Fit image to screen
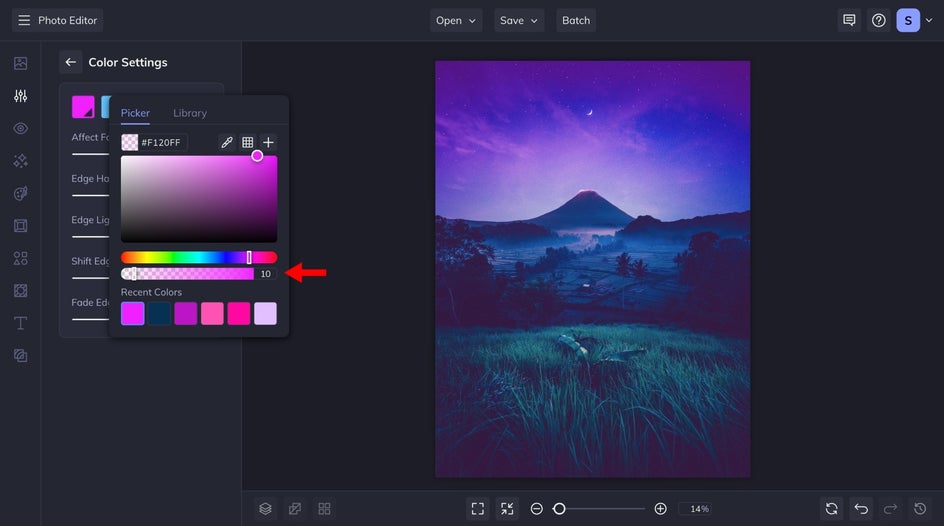The height and width of the screenshot is (526, 944). click(x=477, y=509)
